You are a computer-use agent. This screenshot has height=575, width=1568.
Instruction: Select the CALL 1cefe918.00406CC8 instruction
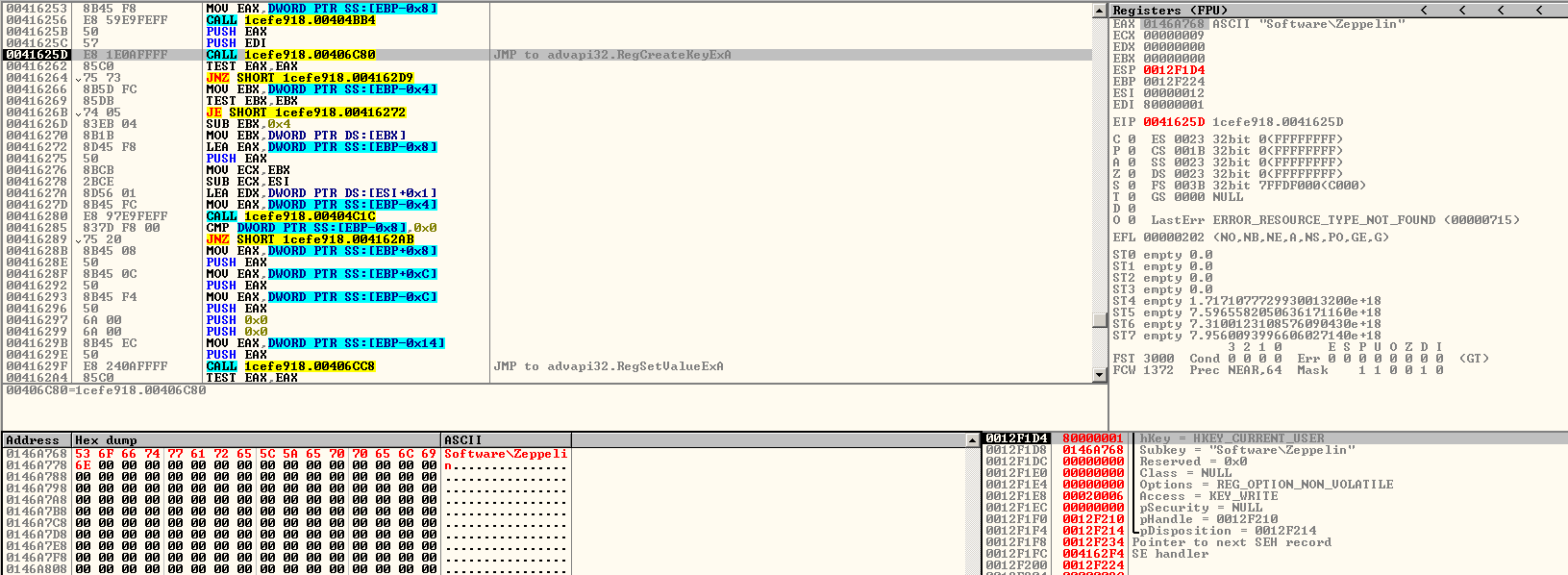[290, 366]
